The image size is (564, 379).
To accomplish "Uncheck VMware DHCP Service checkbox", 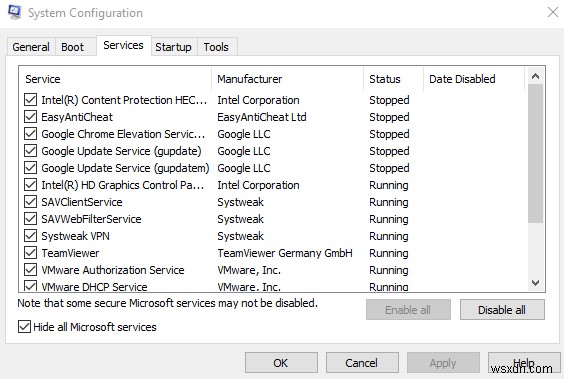I will (x=31, y=286).
